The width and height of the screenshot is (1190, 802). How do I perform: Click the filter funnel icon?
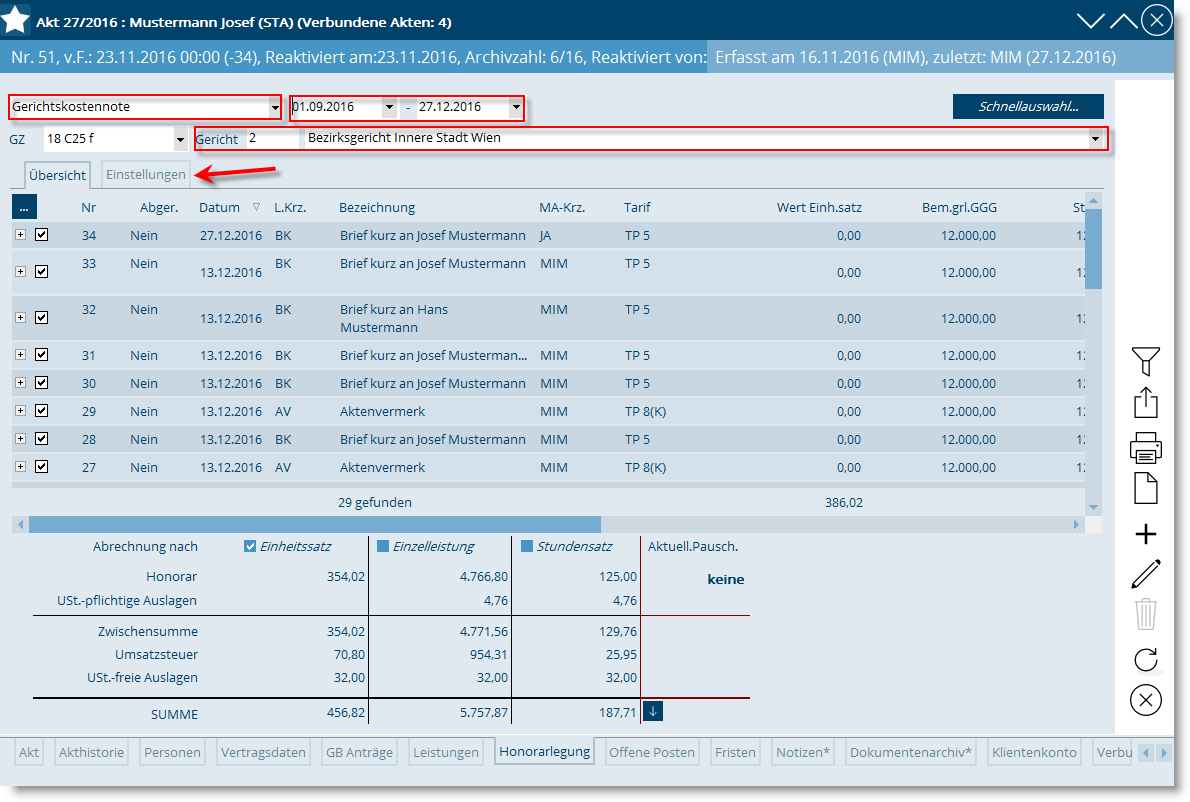click(x=1145, y=361)
